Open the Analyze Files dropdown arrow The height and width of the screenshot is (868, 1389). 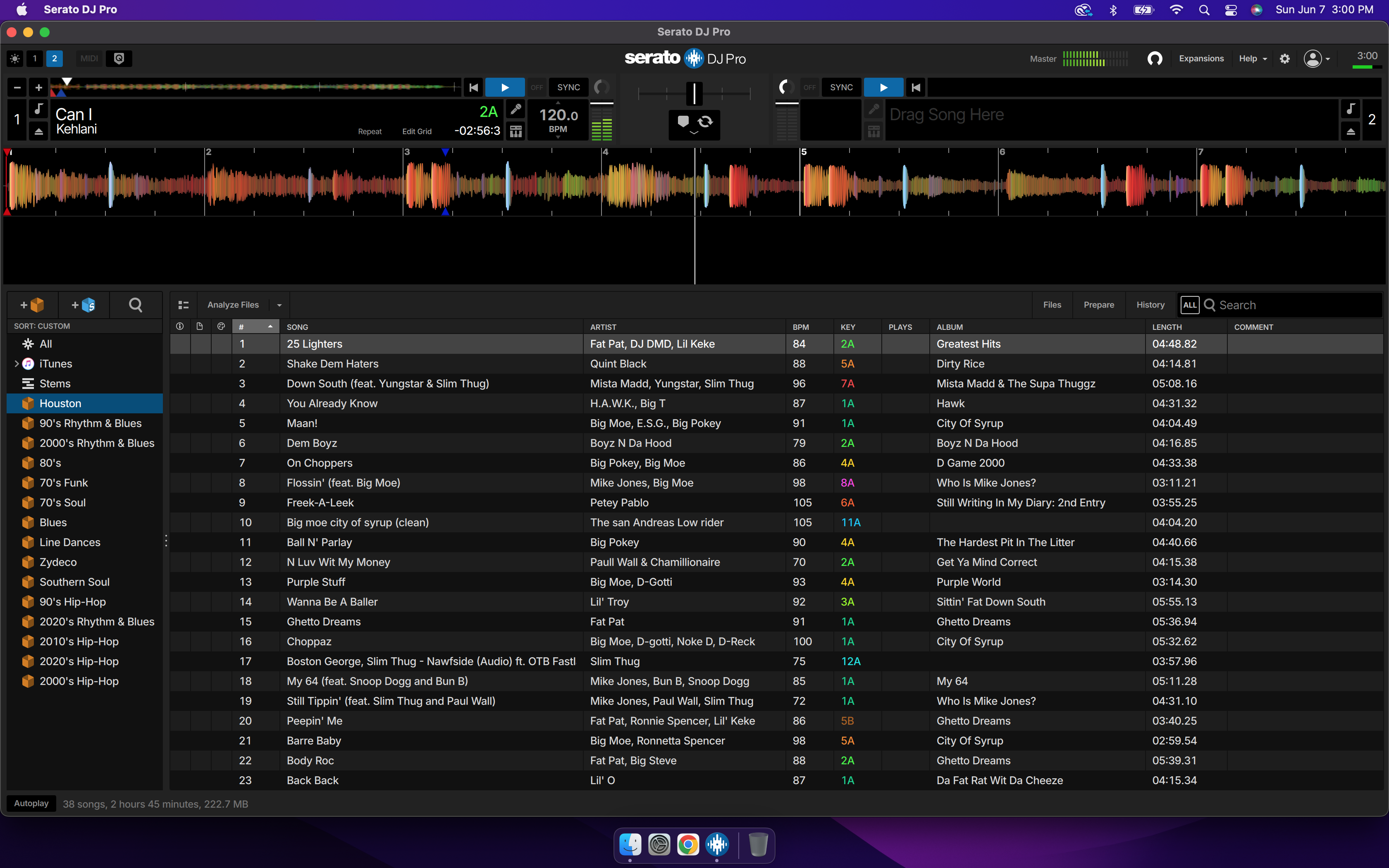point(279,305)
